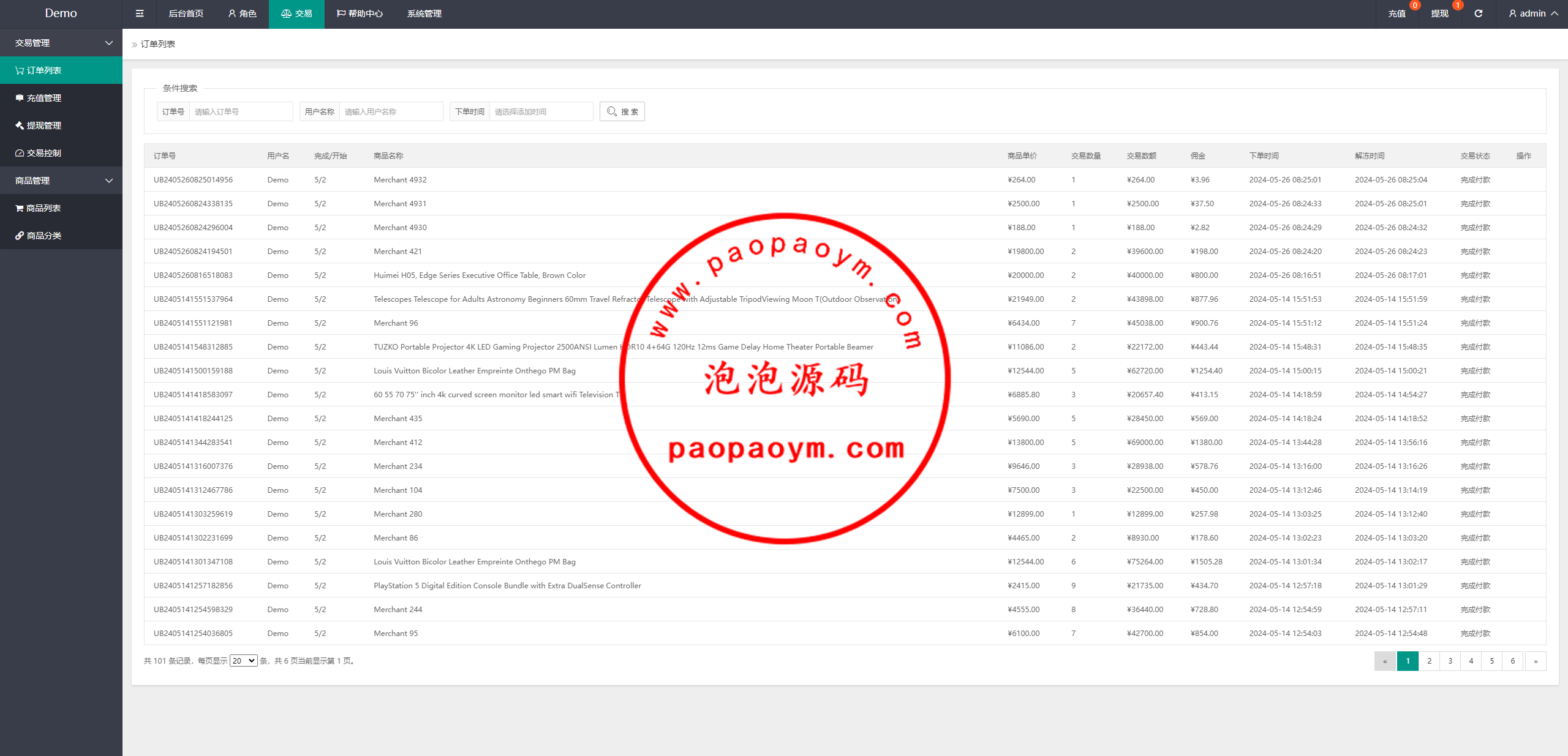Click the 下单时间 date input field
Image resolution: width=1568 pixels, height=756 pixels.
pyautogui.click(x=540, y=111)
